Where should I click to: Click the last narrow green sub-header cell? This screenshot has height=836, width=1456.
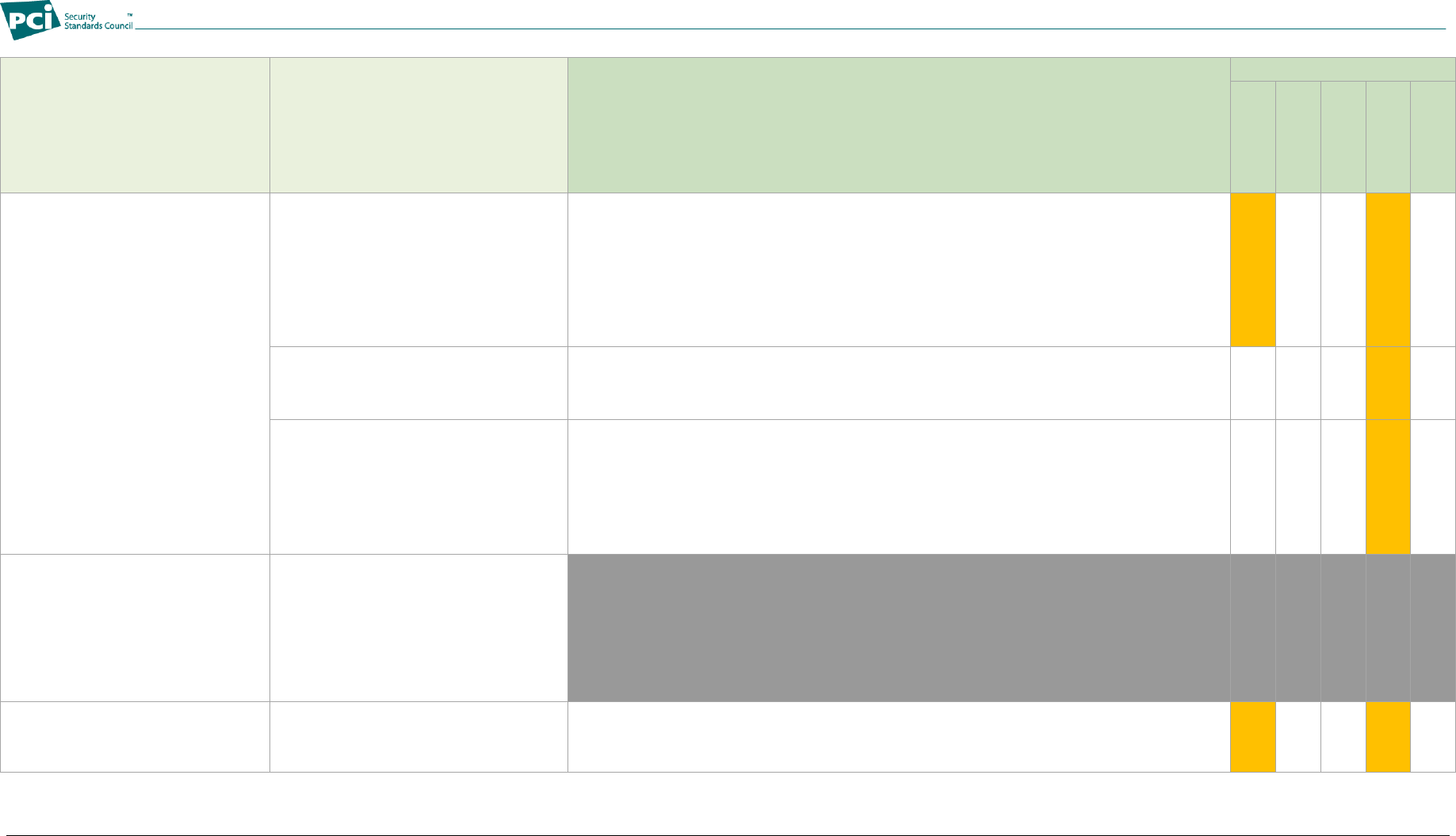click(x=1433, y=137)
